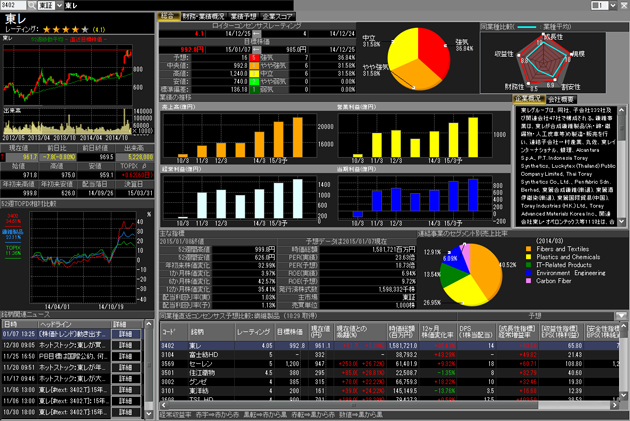Click the window layout icon showing 1
This screenshot has height=421, width=630.
pos(599,5)
